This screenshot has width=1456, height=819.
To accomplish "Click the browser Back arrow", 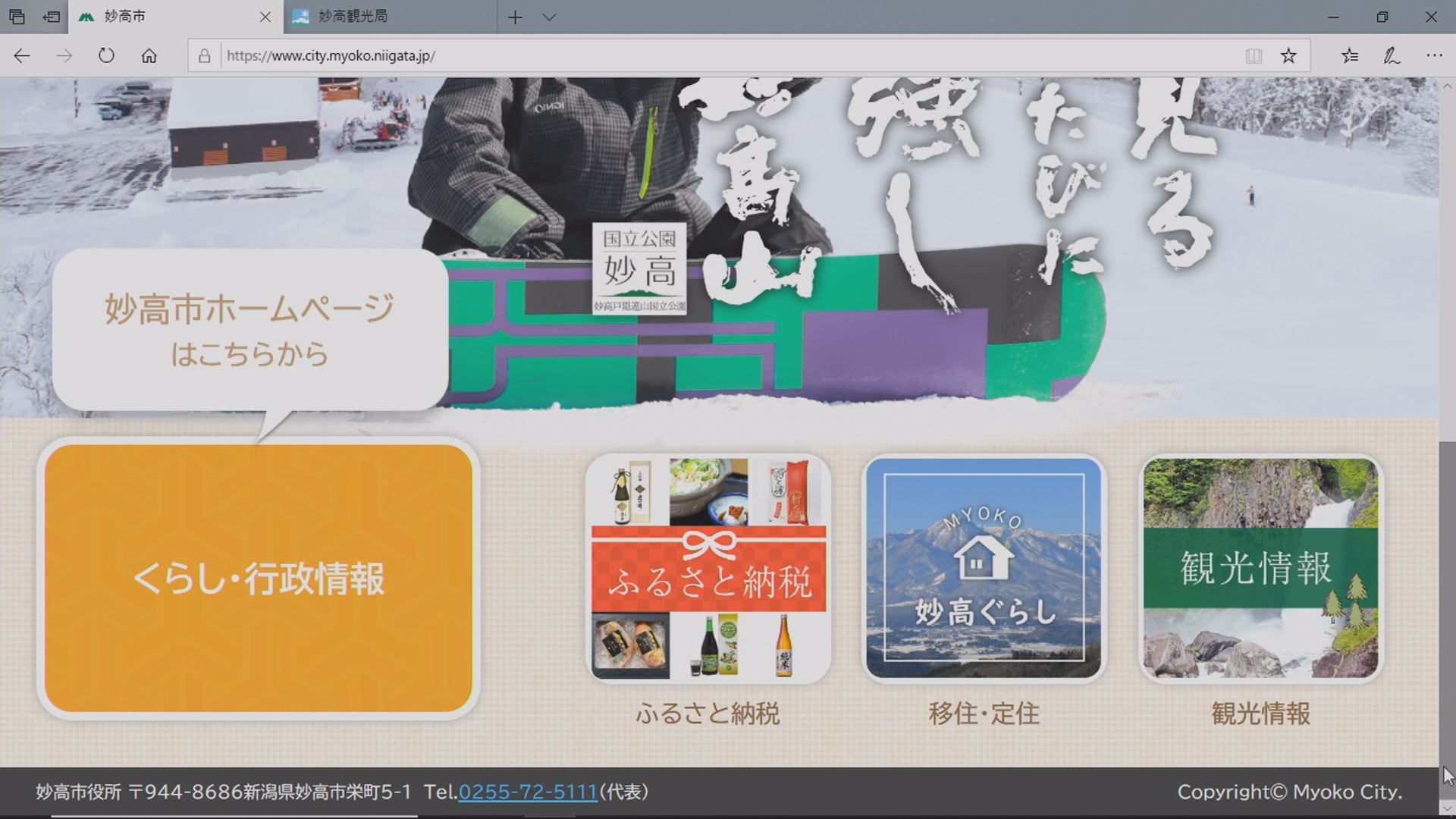I will point(22,55).
